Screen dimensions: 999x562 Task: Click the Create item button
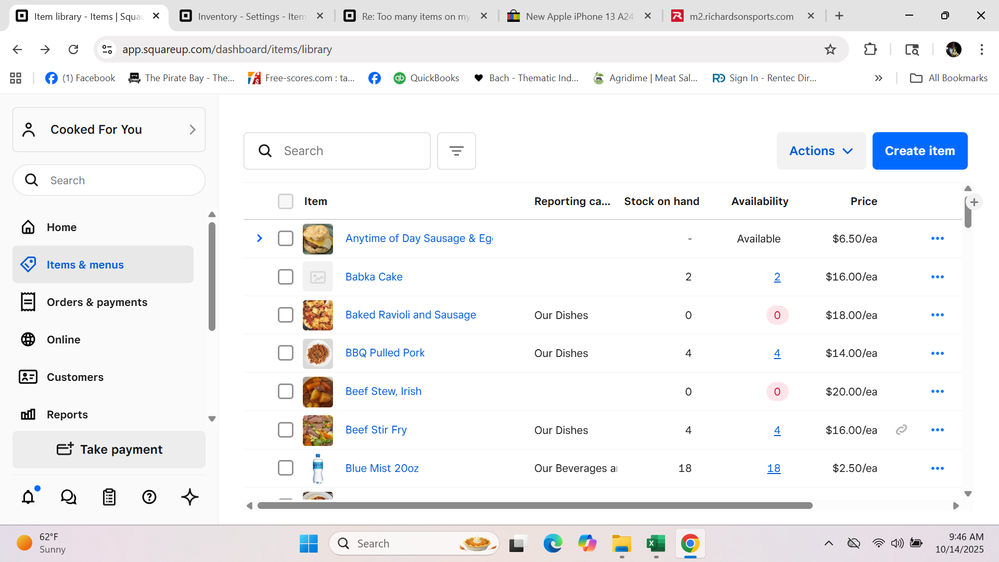[919, 151]
